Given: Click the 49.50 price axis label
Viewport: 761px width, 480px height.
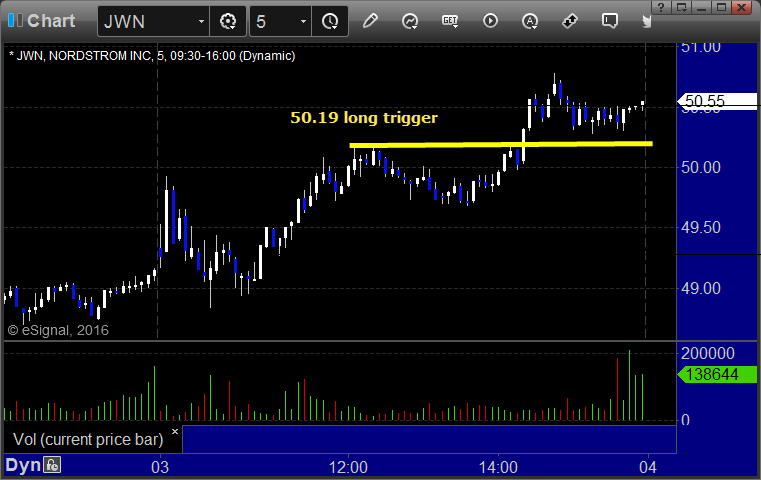Looking at the screenshot, I should tap(701, 227).
